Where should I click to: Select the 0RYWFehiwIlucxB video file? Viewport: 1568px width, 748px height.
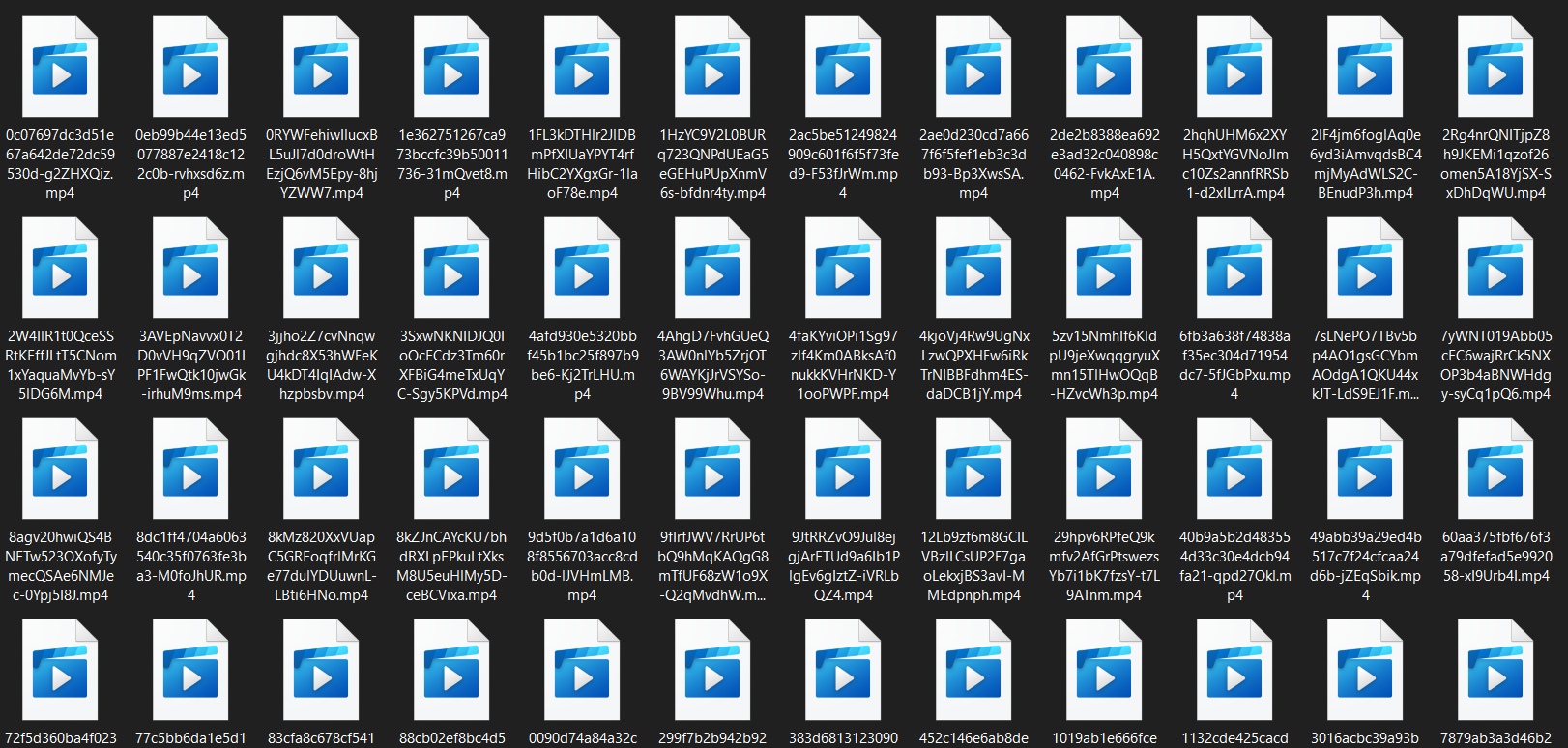click(x=321, y=68)
